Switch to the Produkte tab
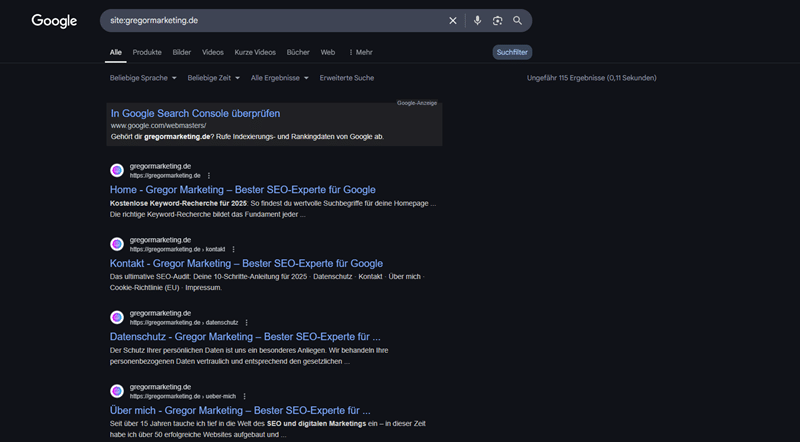 coord(147,52)
